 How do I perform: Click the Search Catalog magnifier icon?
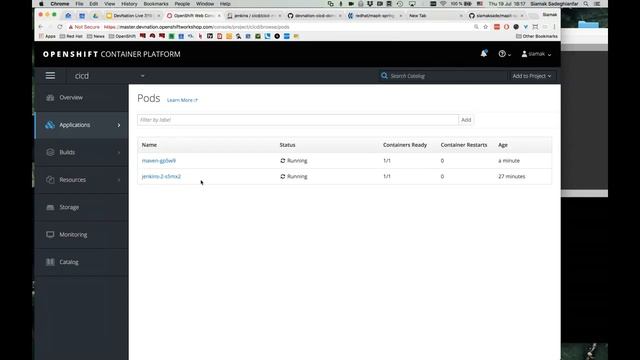(x=384, y=76)
